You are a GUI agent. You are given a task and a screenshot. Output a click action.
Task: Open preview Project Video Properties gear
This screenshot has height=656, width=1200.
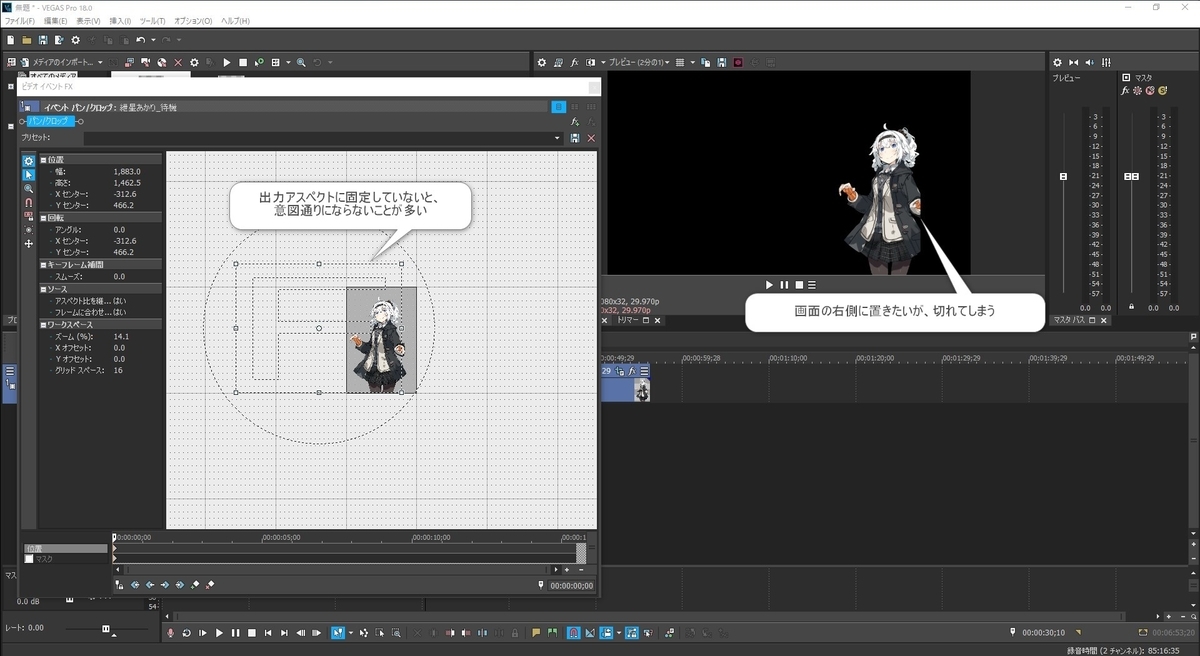[542, 62]
